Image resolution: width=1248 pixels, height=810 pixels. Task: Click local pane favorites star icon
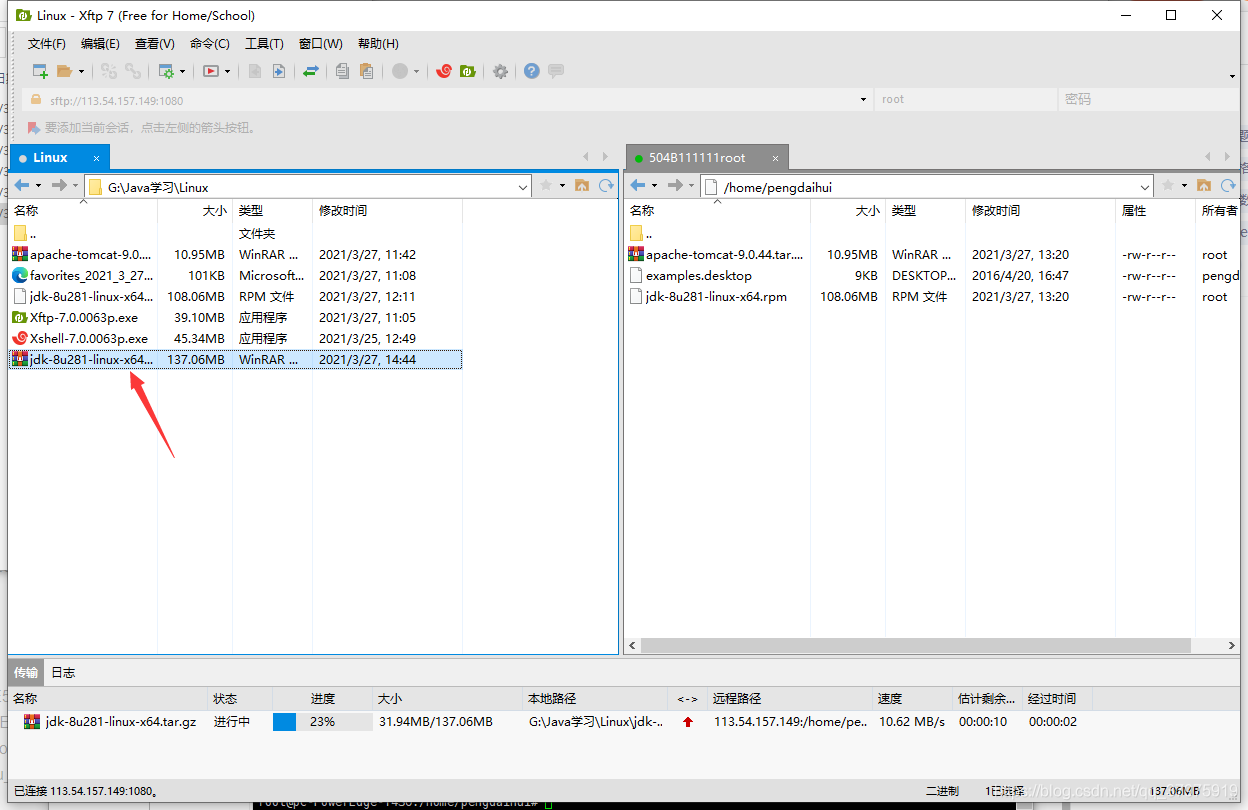pos(546,186)
